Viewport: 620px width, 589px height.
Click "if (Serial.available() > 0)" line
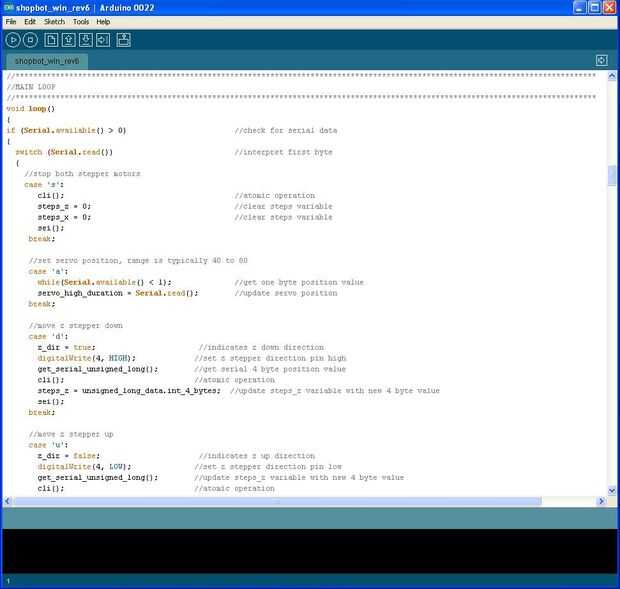pyautogui.click(x=66, y=130)
